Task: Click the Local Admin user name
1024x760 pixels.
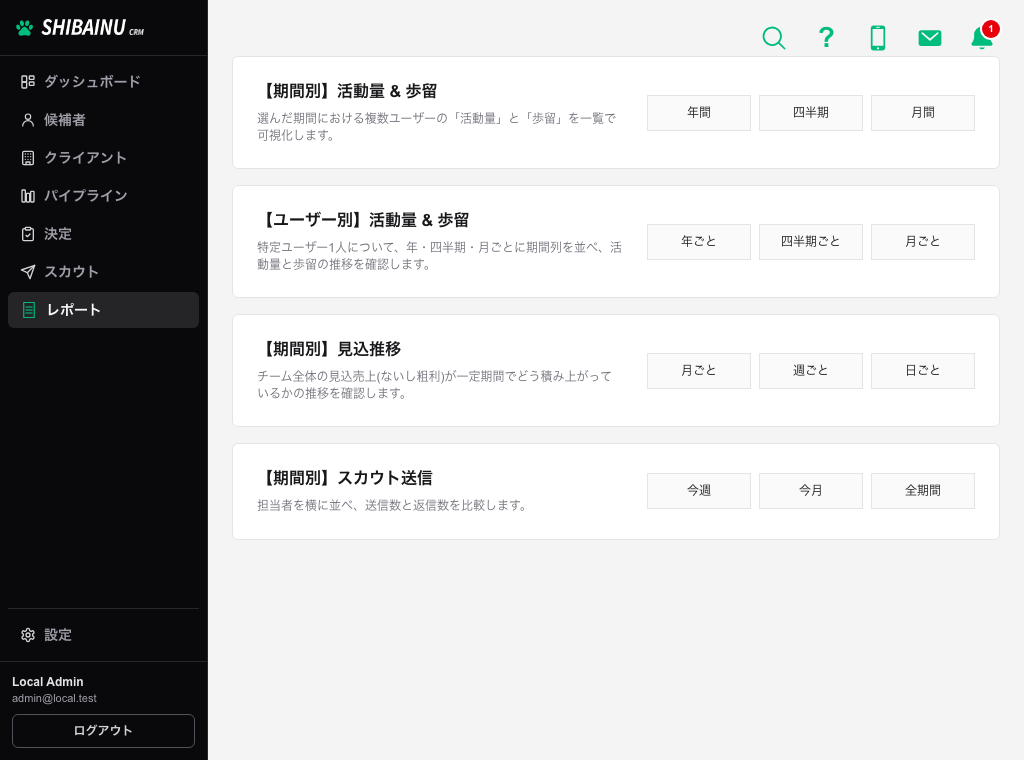Action: pos(48,682)
